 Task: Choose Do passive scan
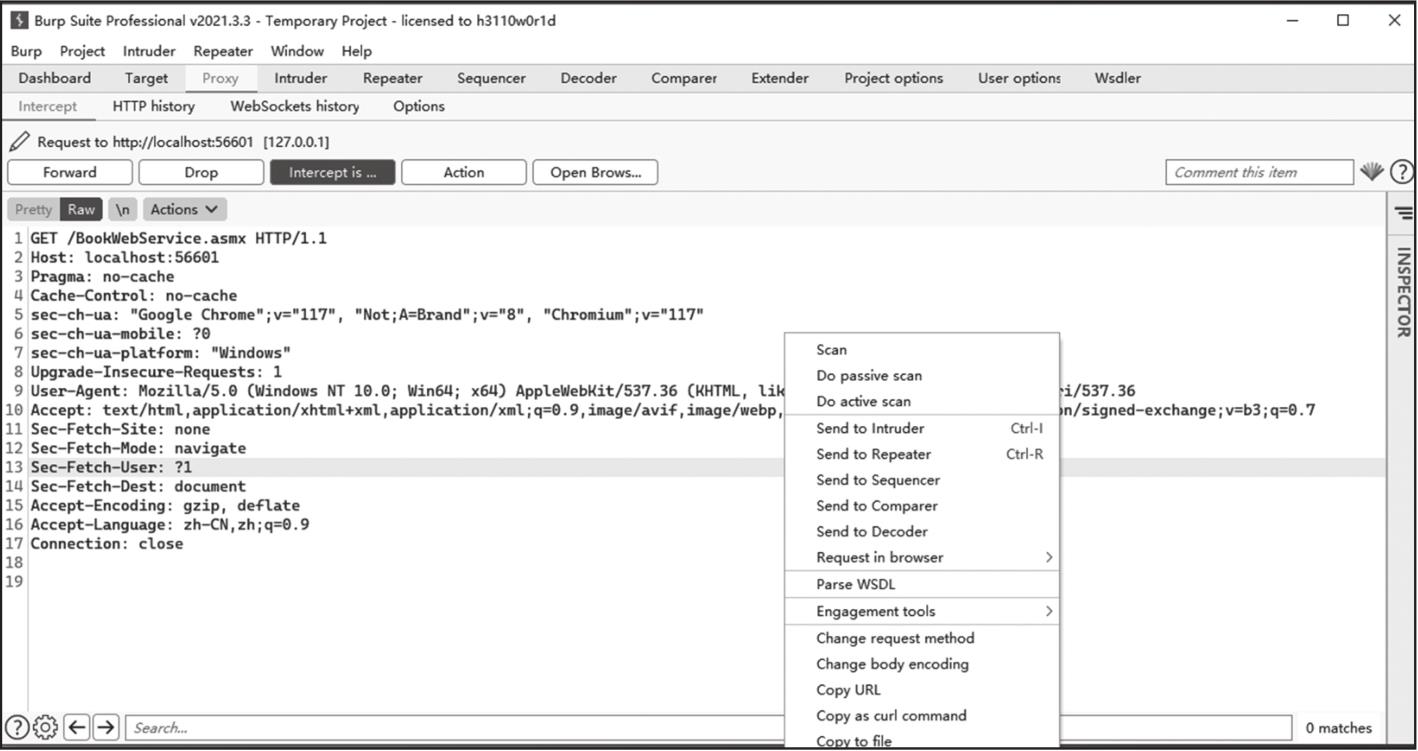point(921,376)
